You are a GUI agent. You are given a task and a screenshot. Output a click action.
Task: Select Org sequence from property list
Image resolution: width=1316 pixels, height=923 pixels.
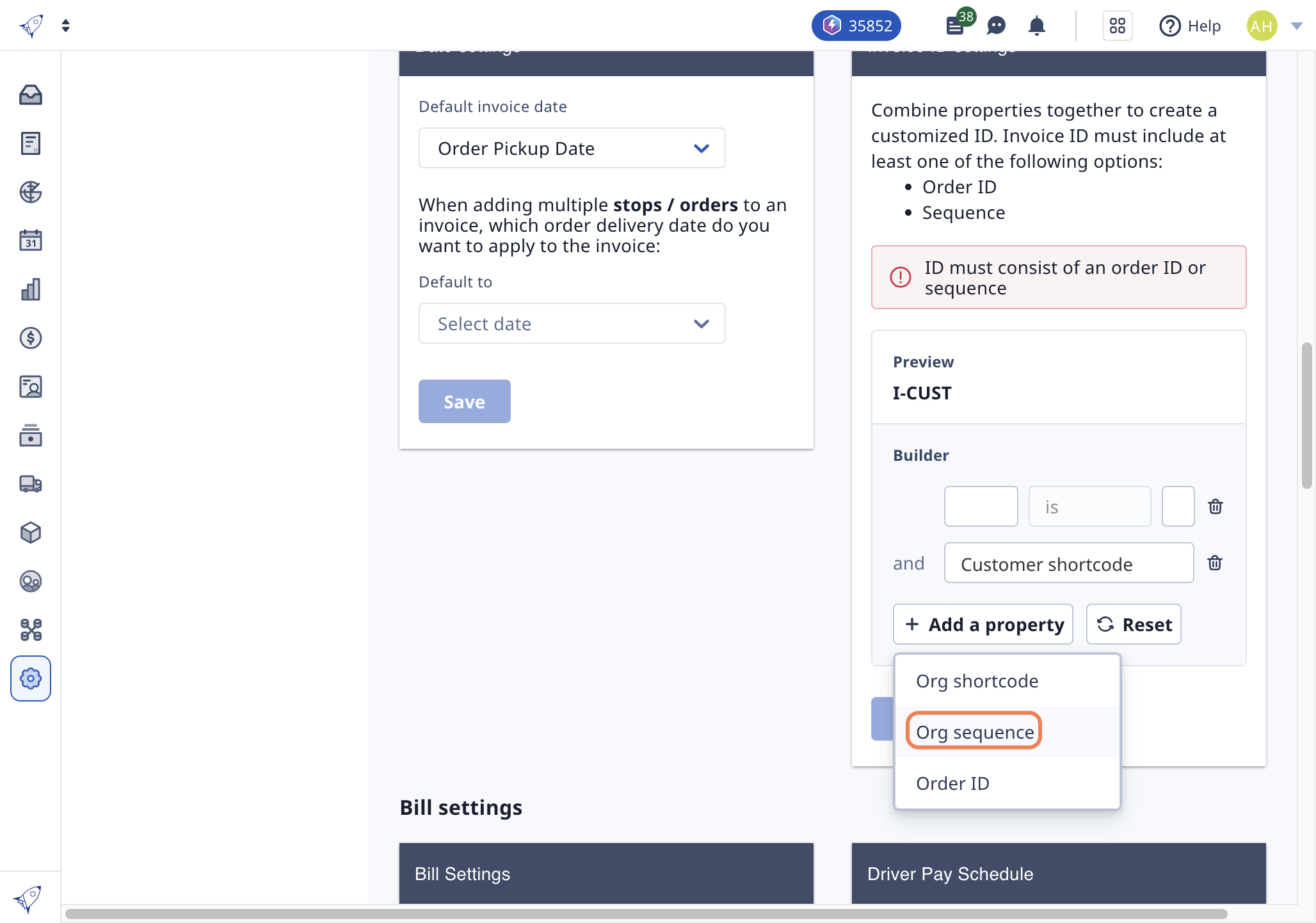click(x=974, y=731)
